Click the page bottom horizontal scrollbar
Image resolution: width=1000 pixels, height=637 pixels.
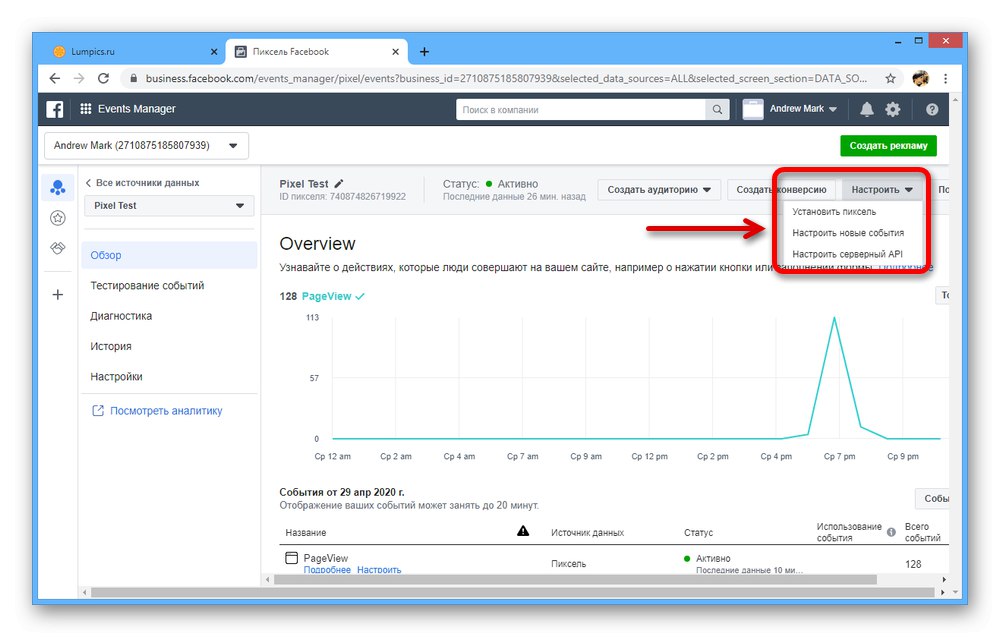tap(513, 592)
